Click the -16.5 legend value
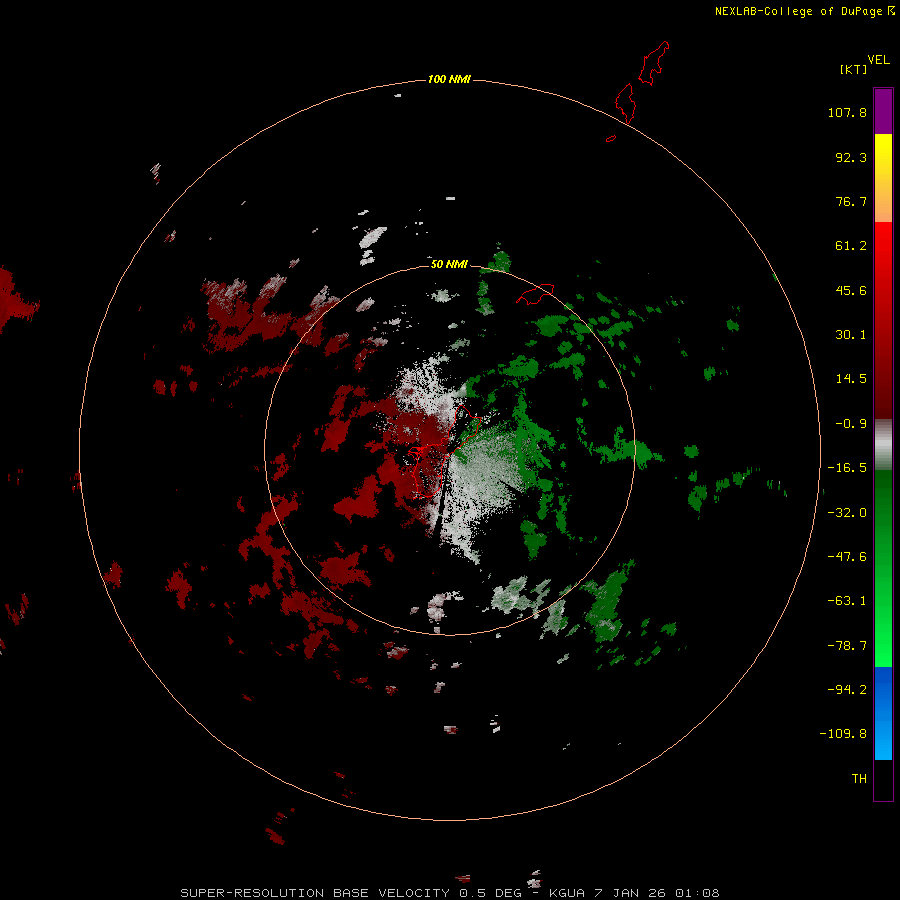Viewport: 900px width, 900px height. (847, 468)
